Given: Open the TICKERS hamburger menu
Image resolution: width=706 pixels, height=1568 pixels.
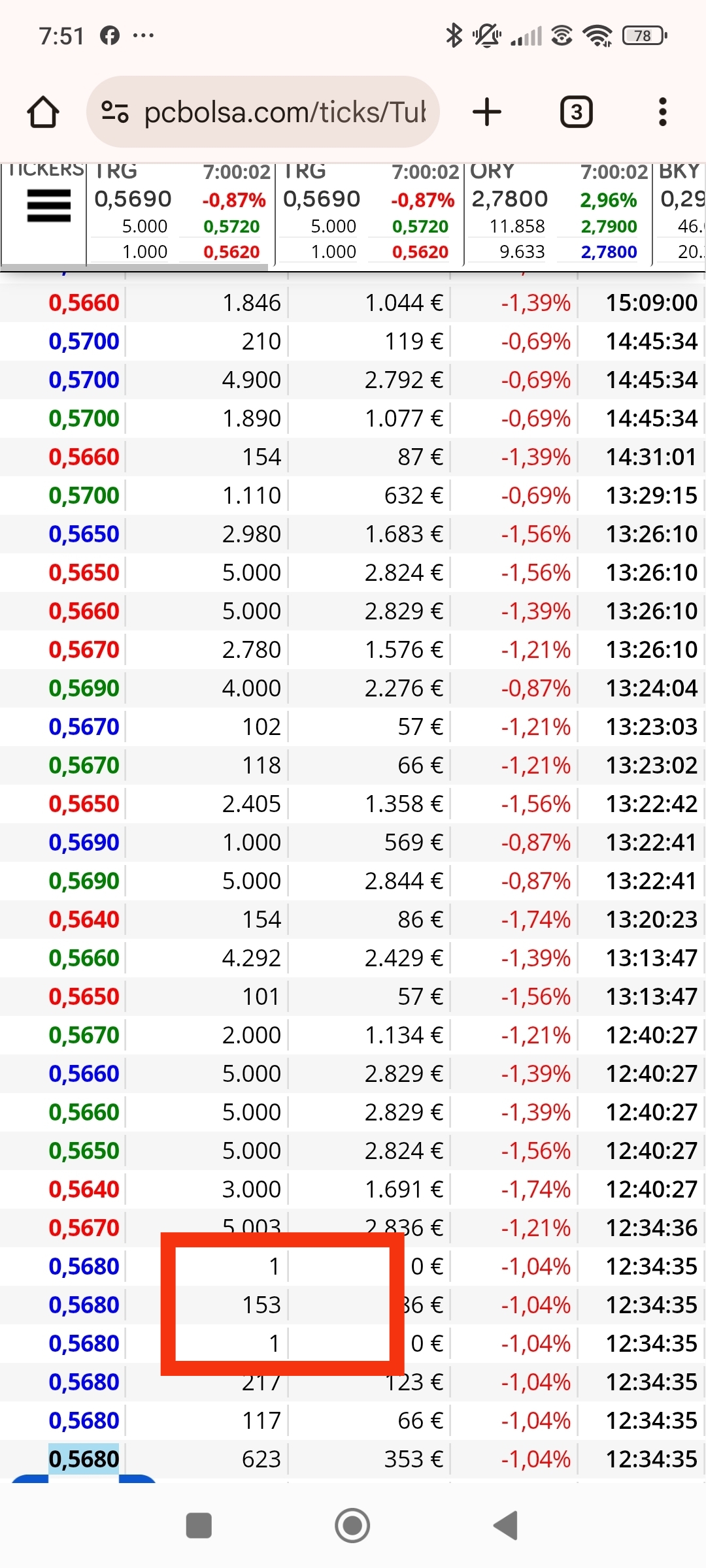Looking at the screenshot, I should point(48,206).
